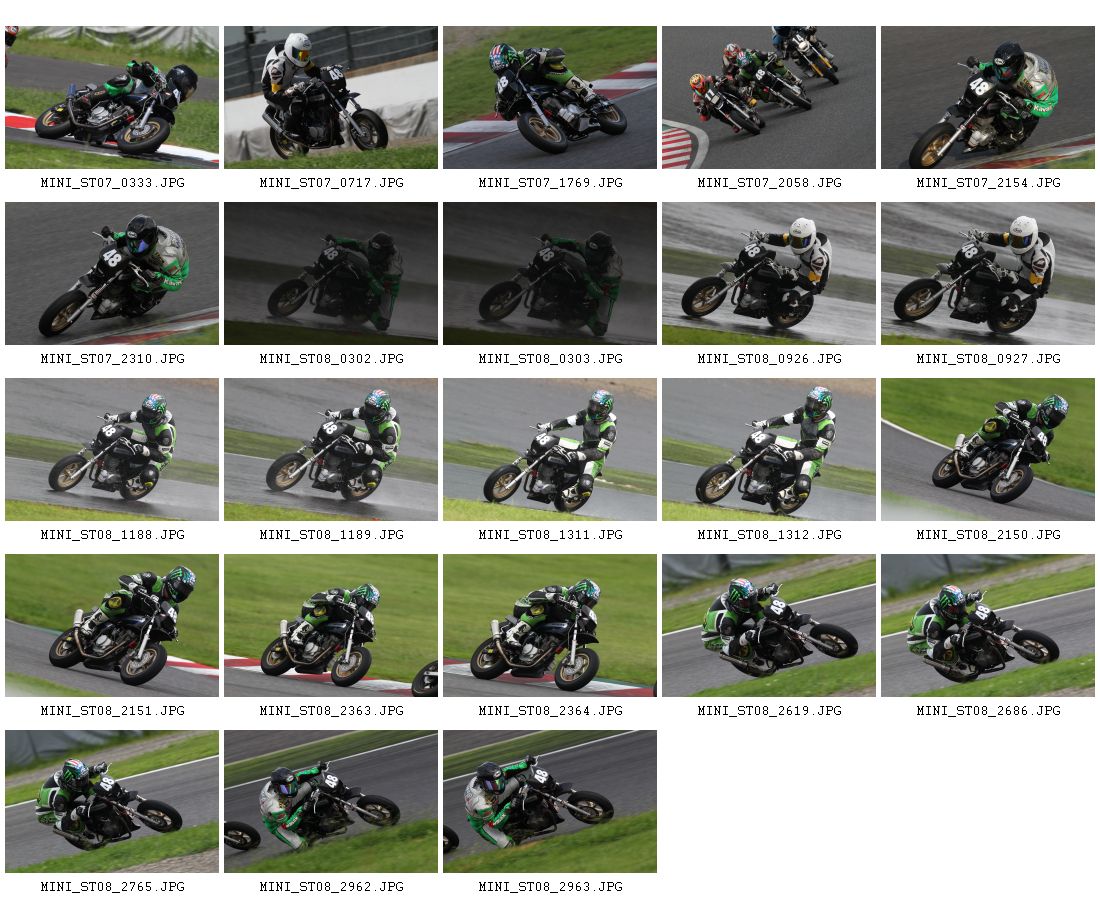The height and width of the screenshot is (900, 1100).
Task: Select the last image MINI_ST08_2963.JPG
Action: point(550,802)
